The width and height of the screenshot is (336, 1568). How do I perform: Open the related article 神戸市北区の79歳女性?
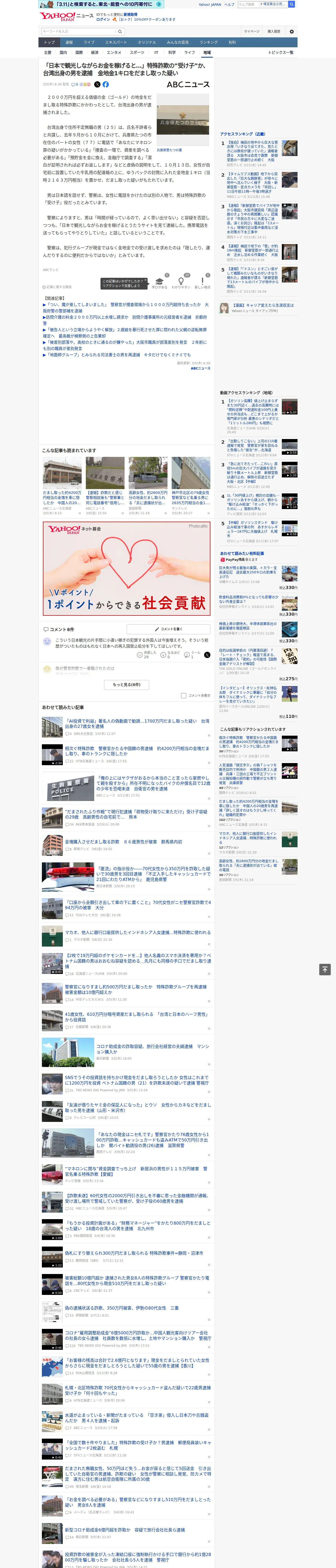click(190, 487)
